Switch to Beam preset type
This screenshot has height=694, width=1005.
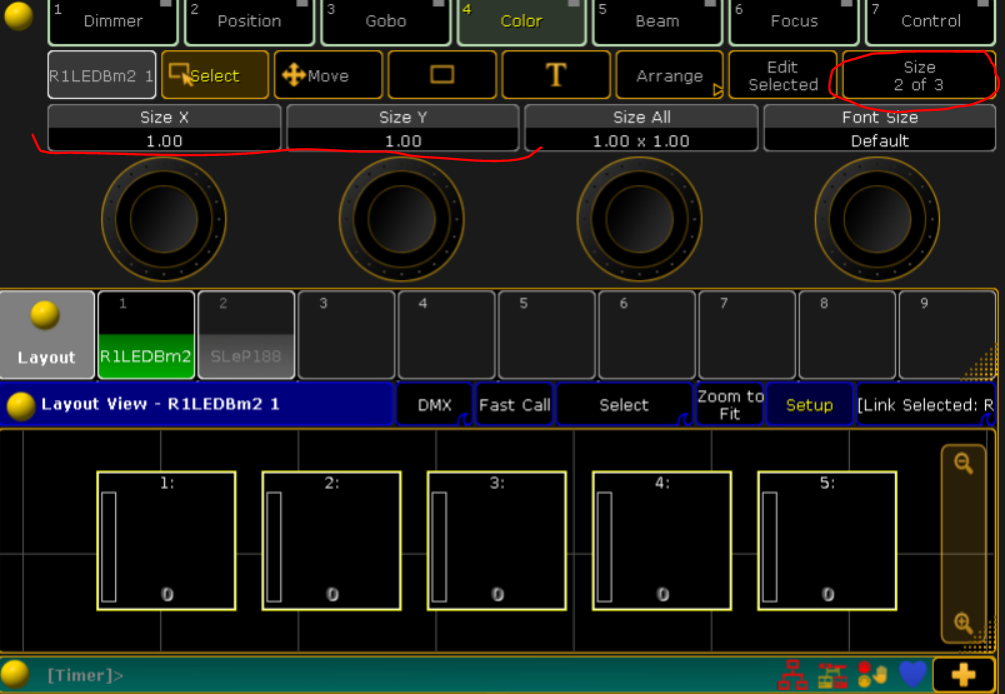(658, 22)
